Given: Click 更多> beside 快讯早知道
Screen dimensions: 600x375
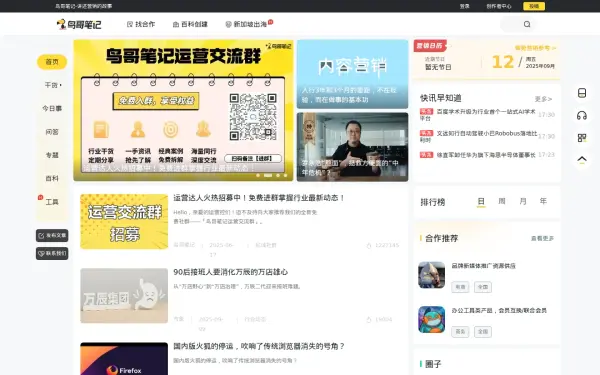Looking at the screenshot, I should 543,99.
